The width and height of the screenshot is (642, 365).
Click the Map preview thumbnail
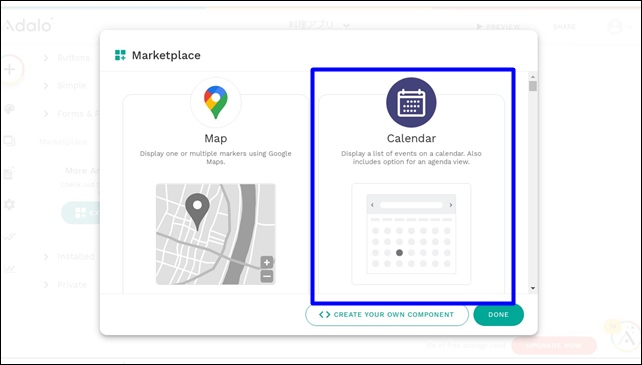coord(216,234)
